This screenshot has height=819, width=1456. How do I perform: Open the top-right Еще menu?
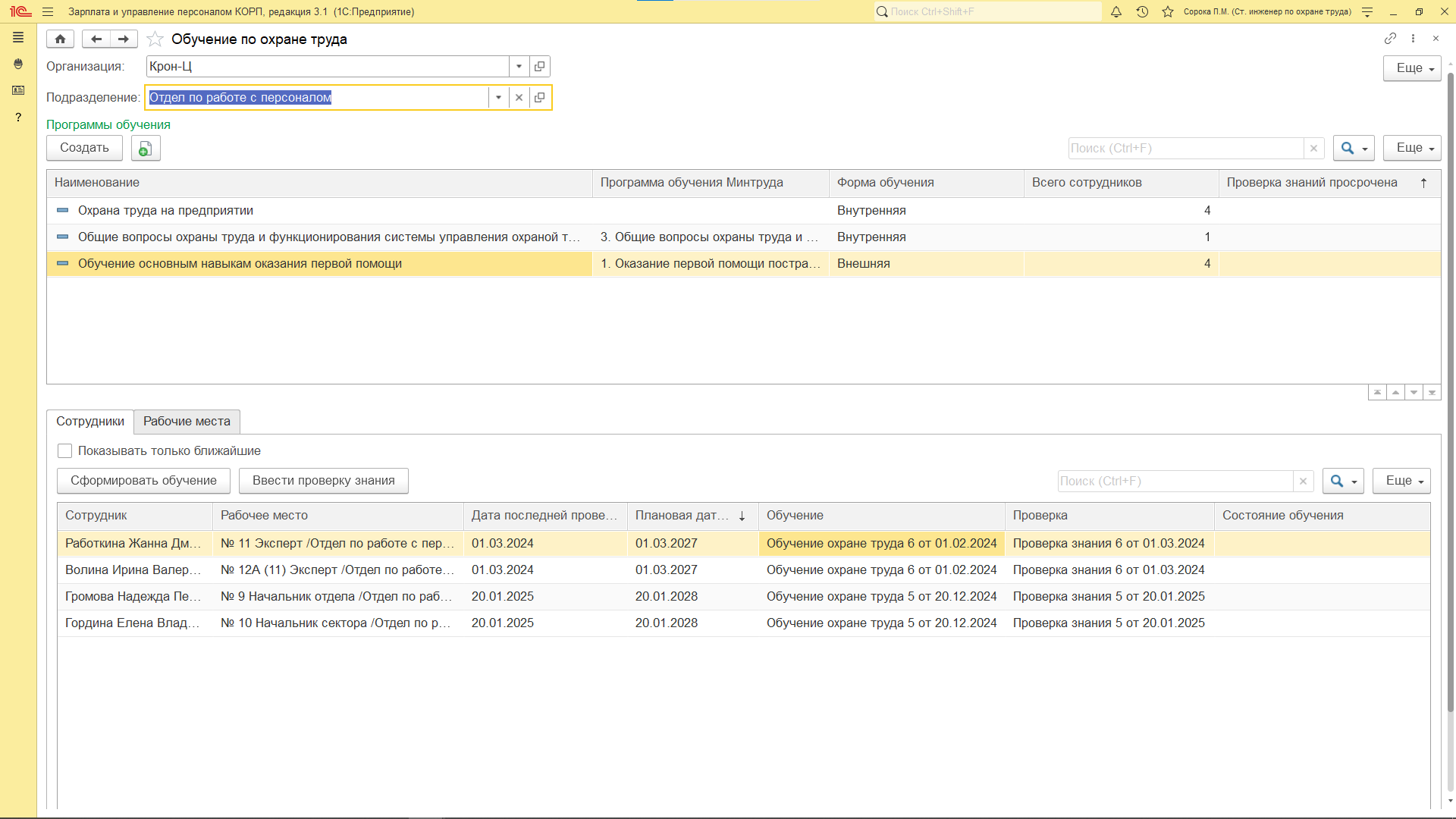pyautogui.click(x=1411, y=68)
